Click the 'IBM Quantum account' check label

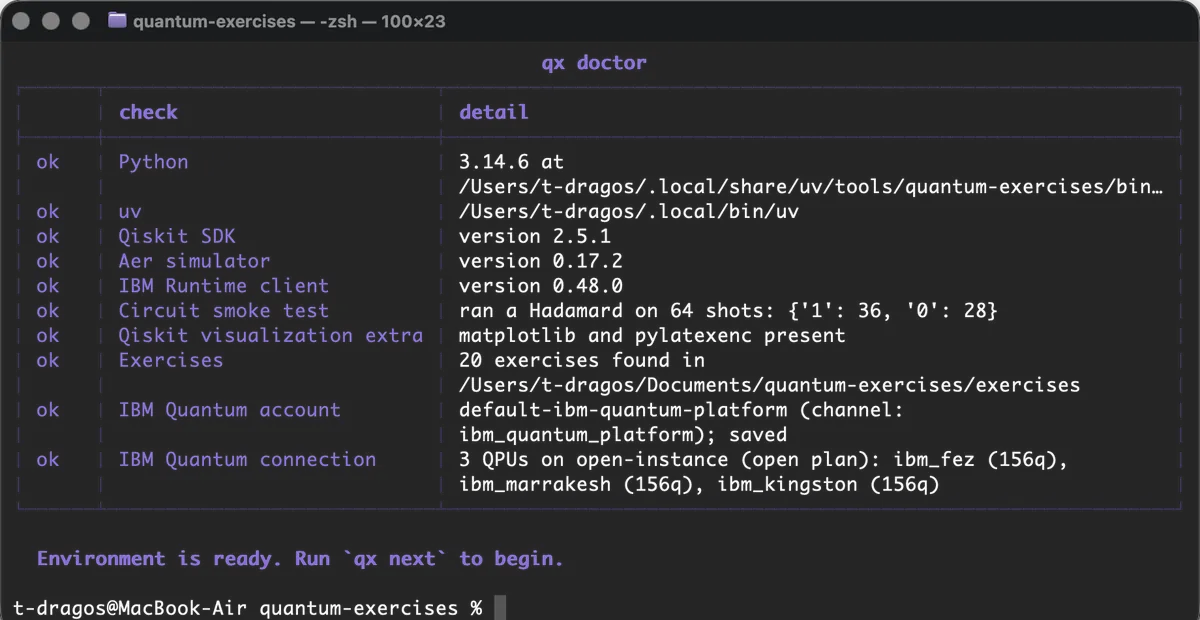point(230,410)
